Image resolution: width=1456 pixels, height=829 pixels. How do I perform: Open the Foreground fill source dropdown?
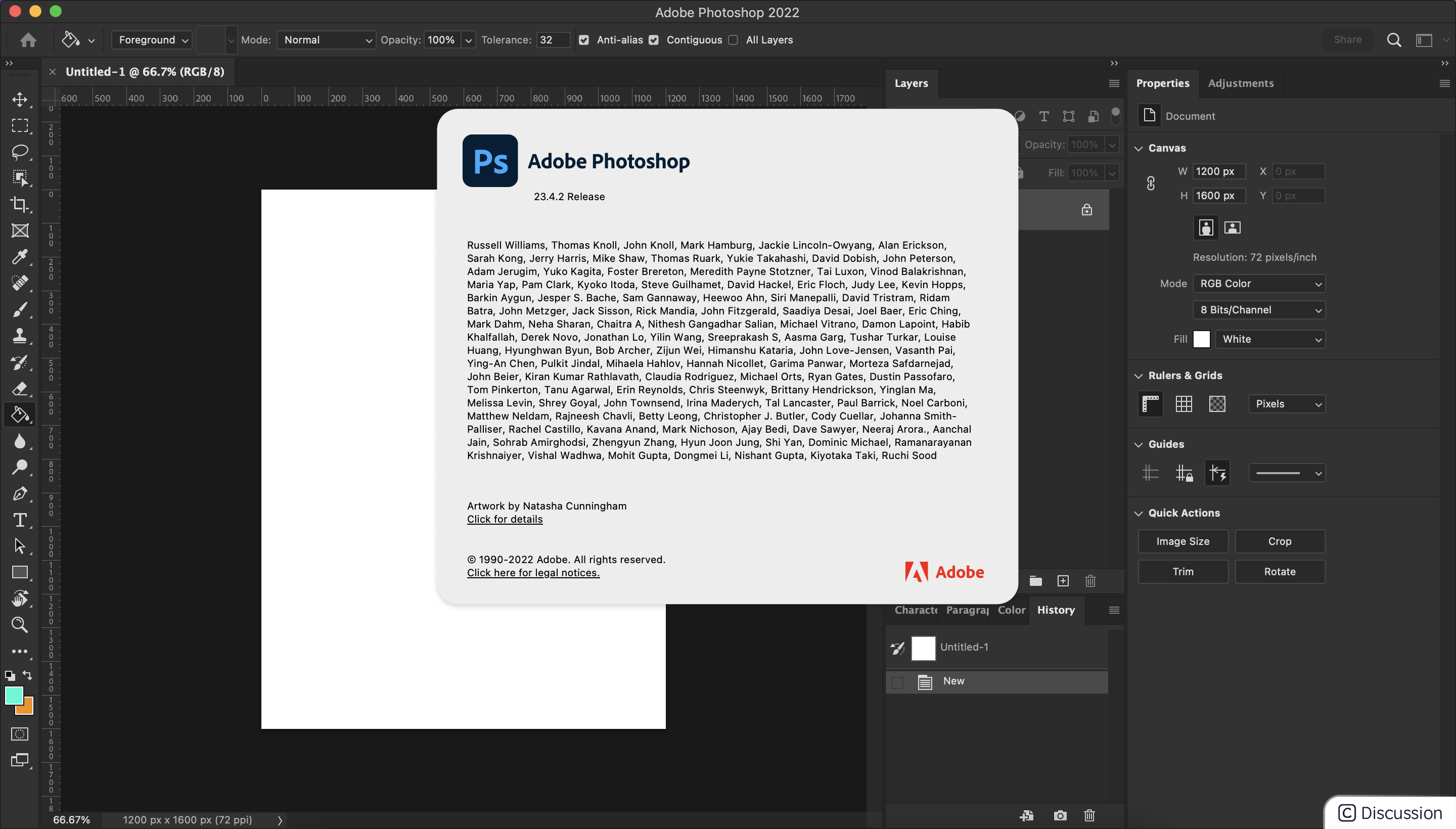pos(152,40)
